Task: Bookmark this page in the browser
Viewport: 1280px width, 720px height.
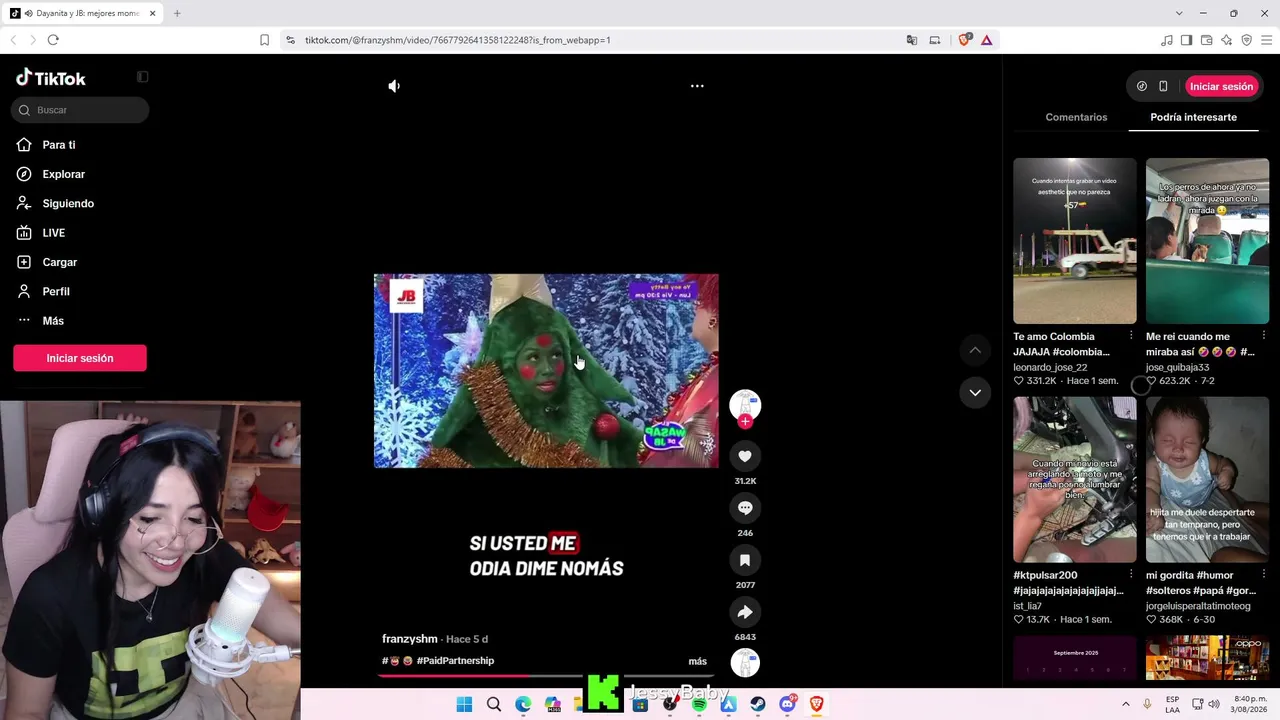Action: (x=264, y=40)
